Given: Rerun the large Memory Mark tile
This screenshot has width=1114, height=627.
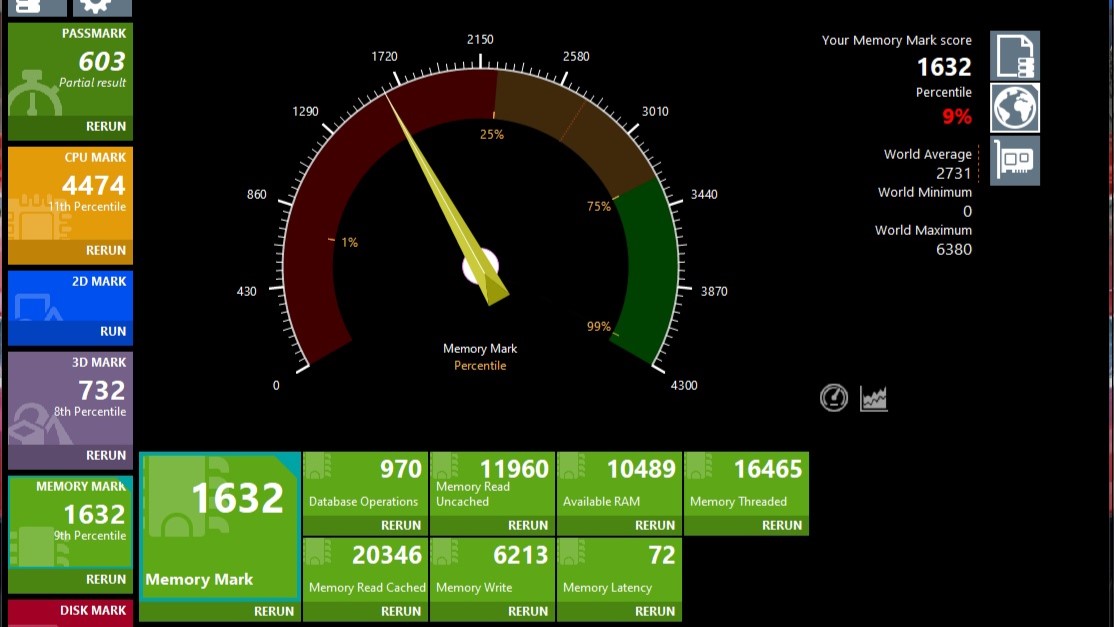Looking at the screenshot, I should pyautogui.click(x=274, y=611).
